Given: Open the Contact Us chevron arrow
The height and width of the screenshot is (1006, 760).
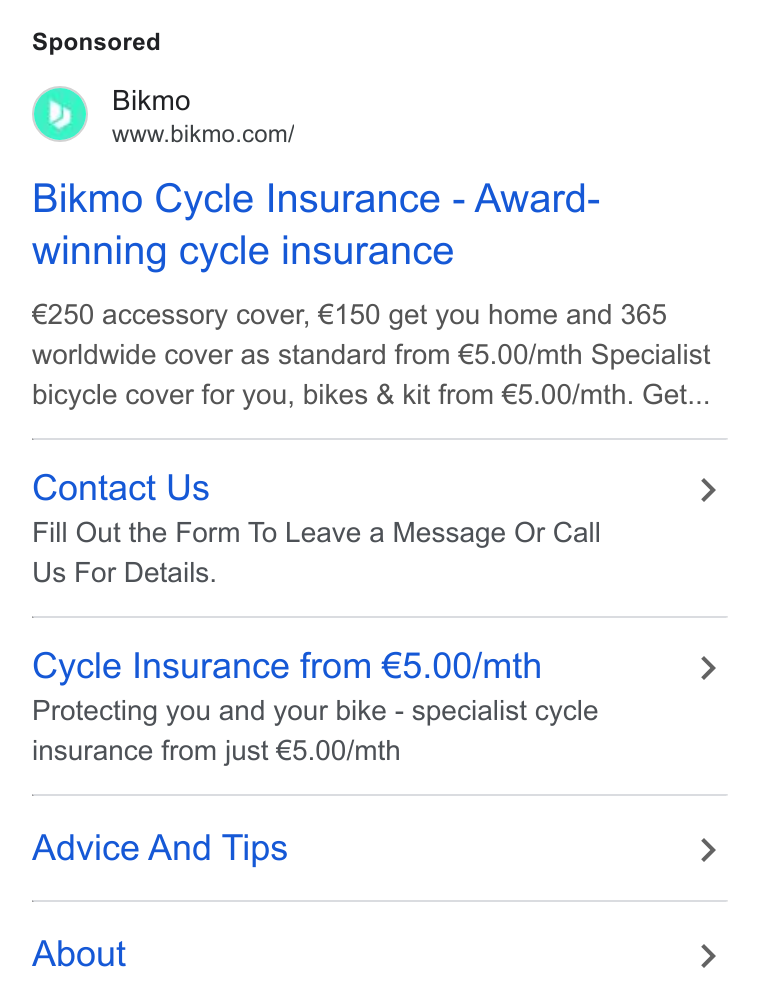Looking at the screenshot, I should point(708,490).
